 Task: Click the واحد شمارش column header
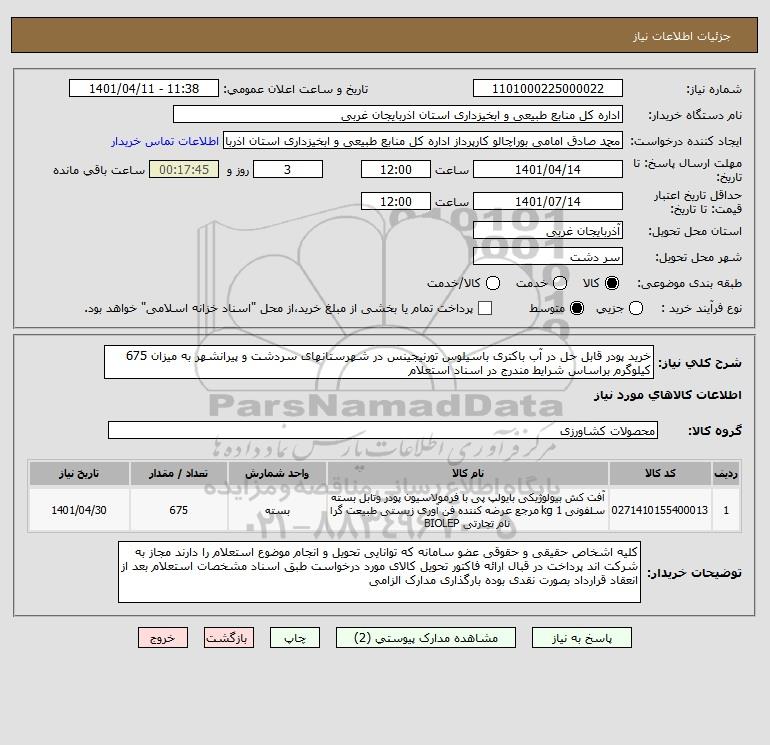click(277, 473)
